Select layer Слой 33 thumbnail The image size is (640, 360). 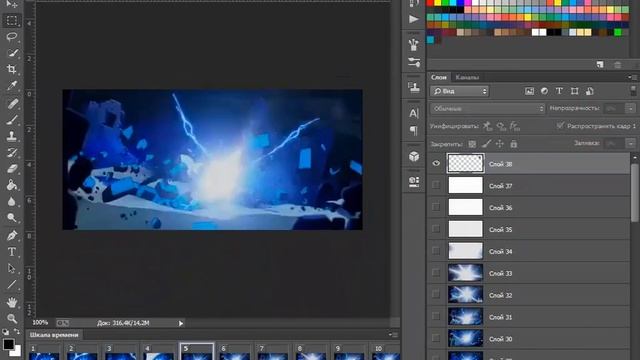465,273
